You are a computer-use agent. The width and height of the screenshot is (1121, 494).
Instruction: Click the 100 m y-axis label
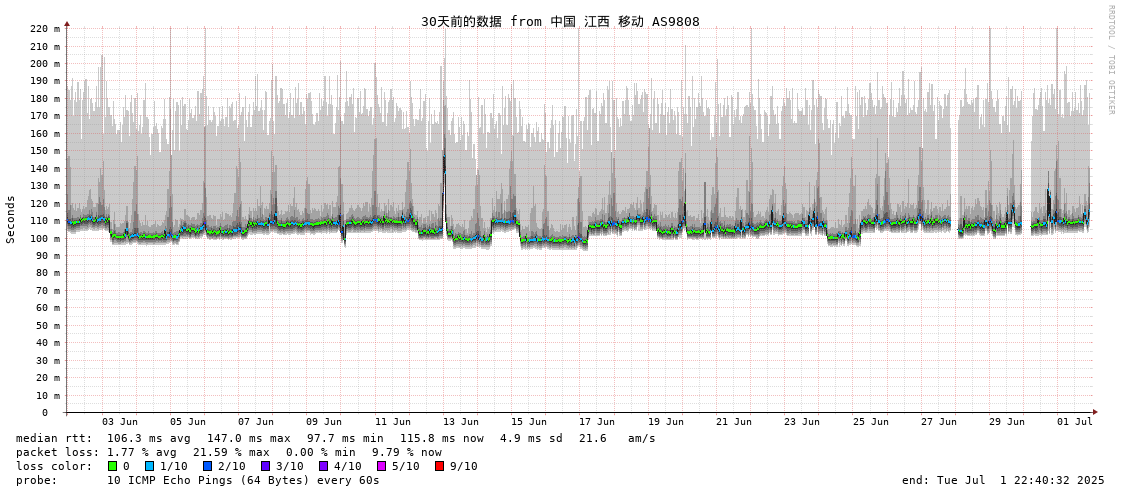tap(46, 238)
